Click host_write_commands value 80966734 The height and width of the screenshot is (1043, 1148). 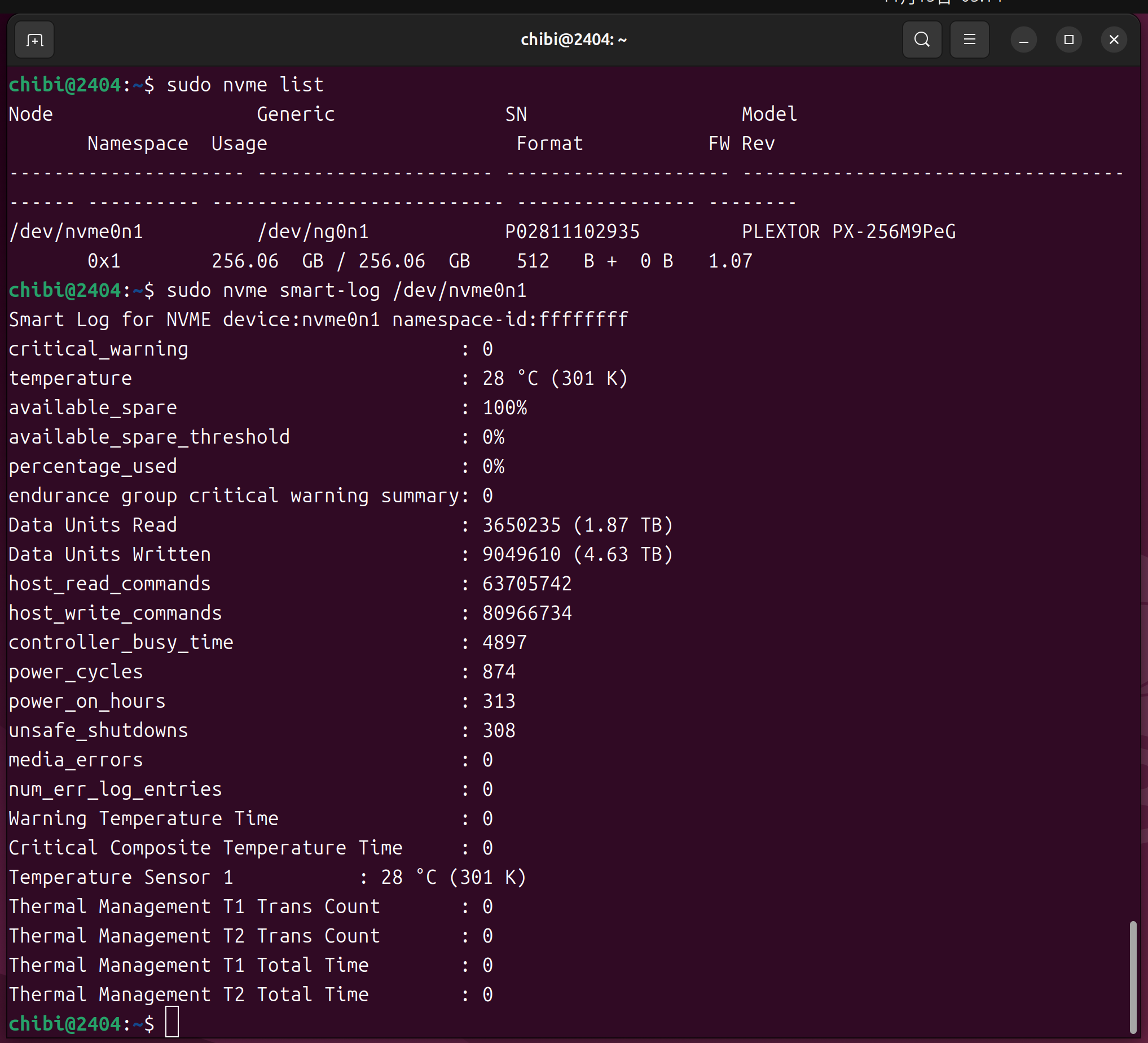pyautogui.click(x=527, y=613)
